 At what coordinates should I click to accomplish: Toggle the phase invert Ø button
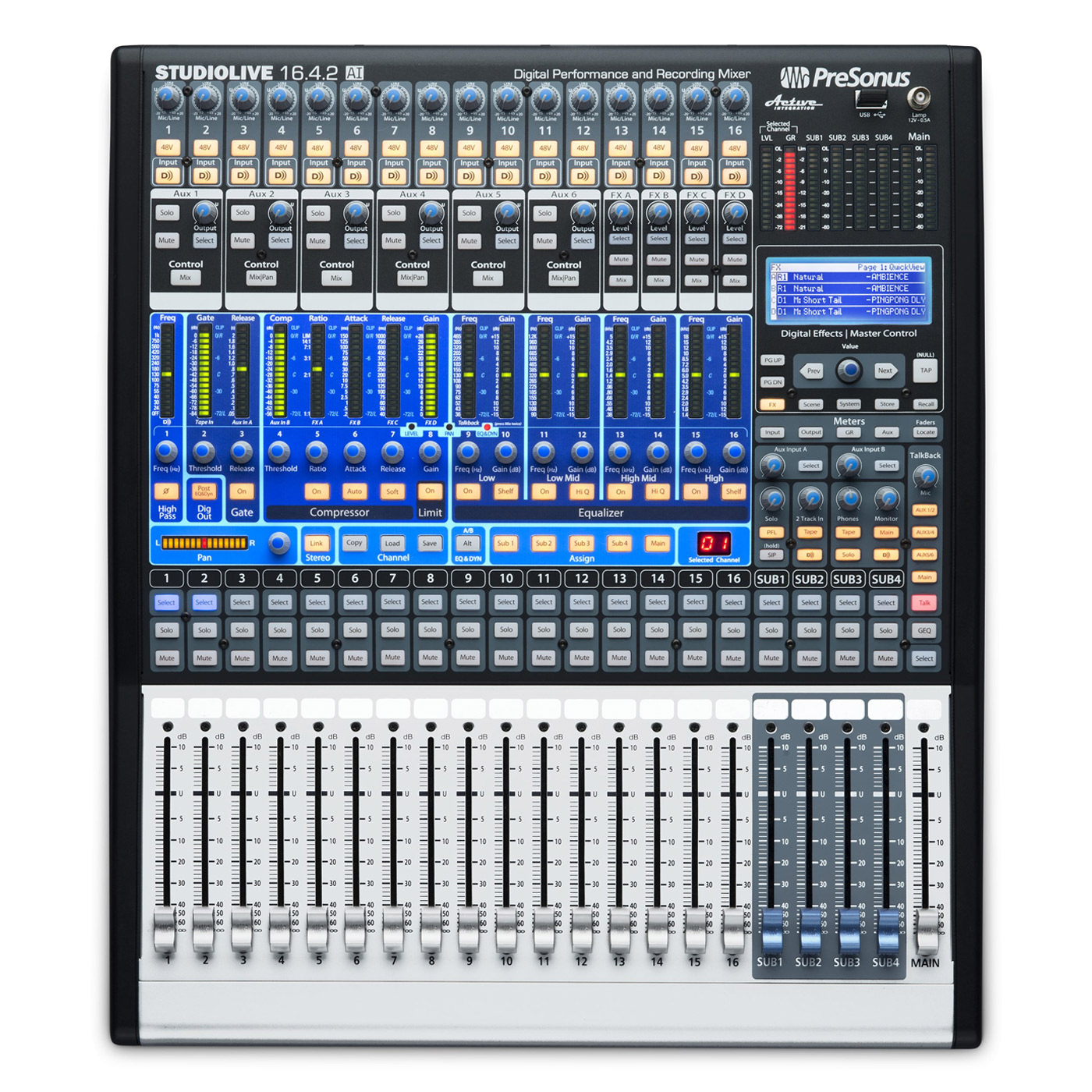(166, 491)
